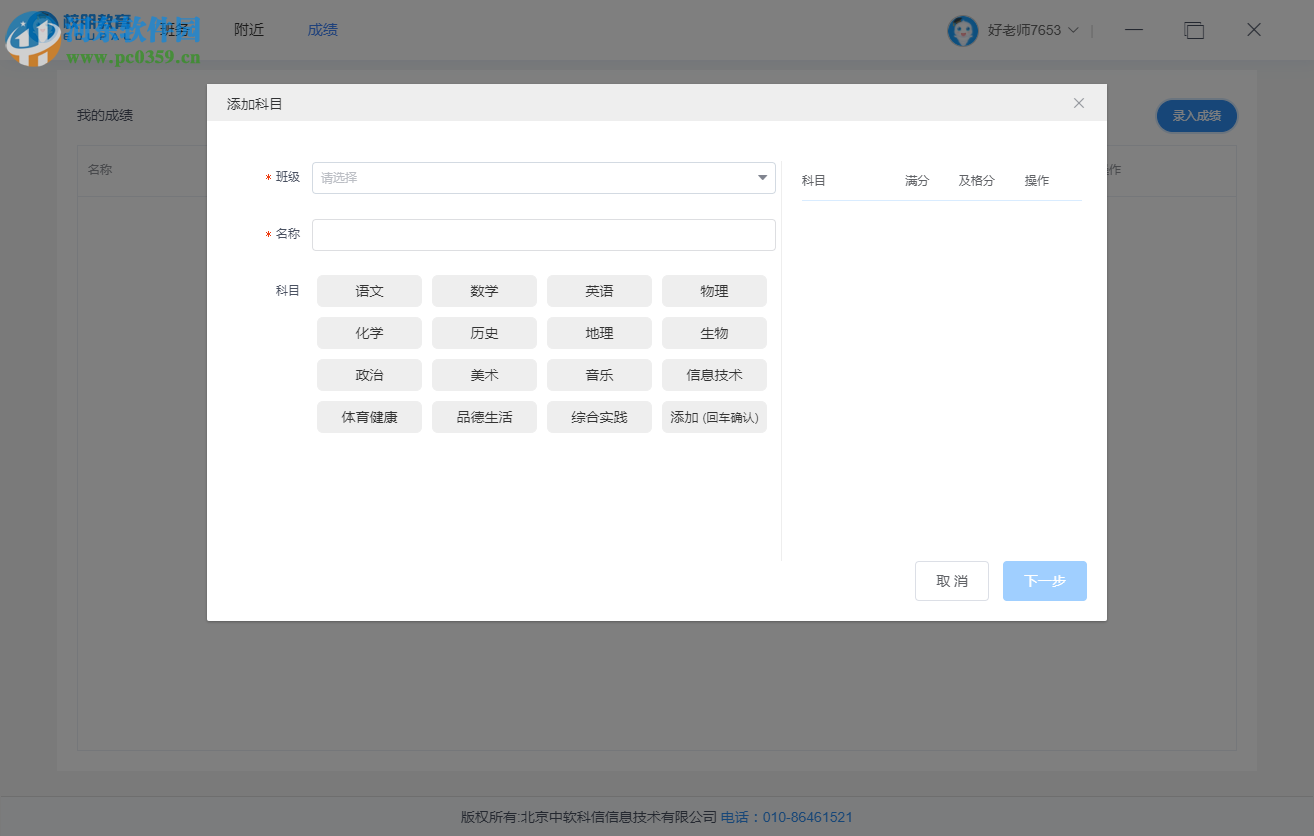1314x836 pixels.
Task: Click the 下一步 button
Action: (1044, 581)
